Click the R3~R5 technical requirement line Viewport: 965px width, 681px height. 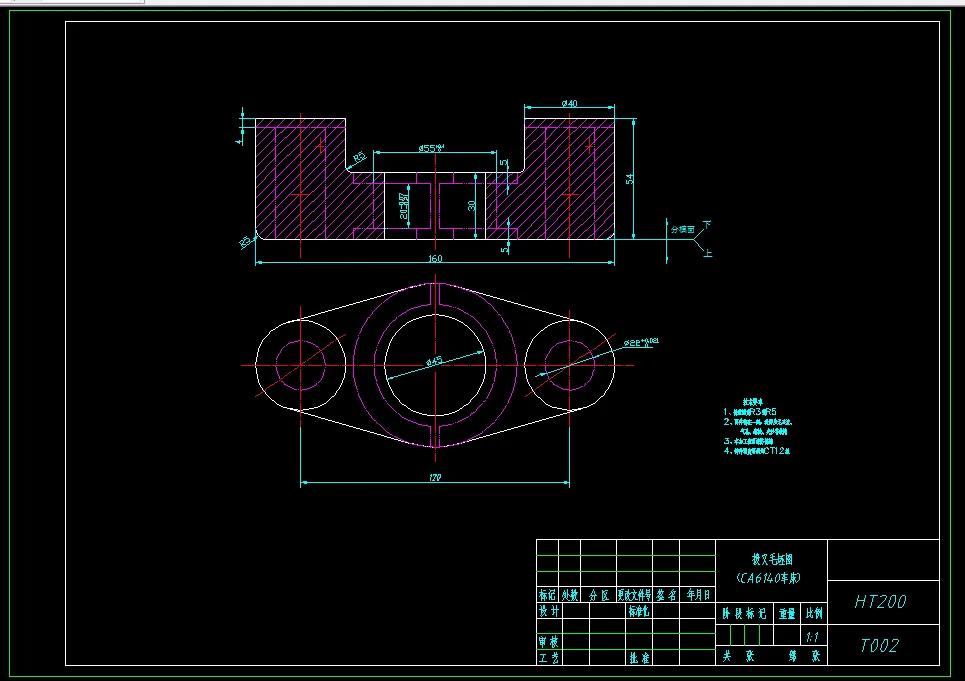[x=750, y=412]
